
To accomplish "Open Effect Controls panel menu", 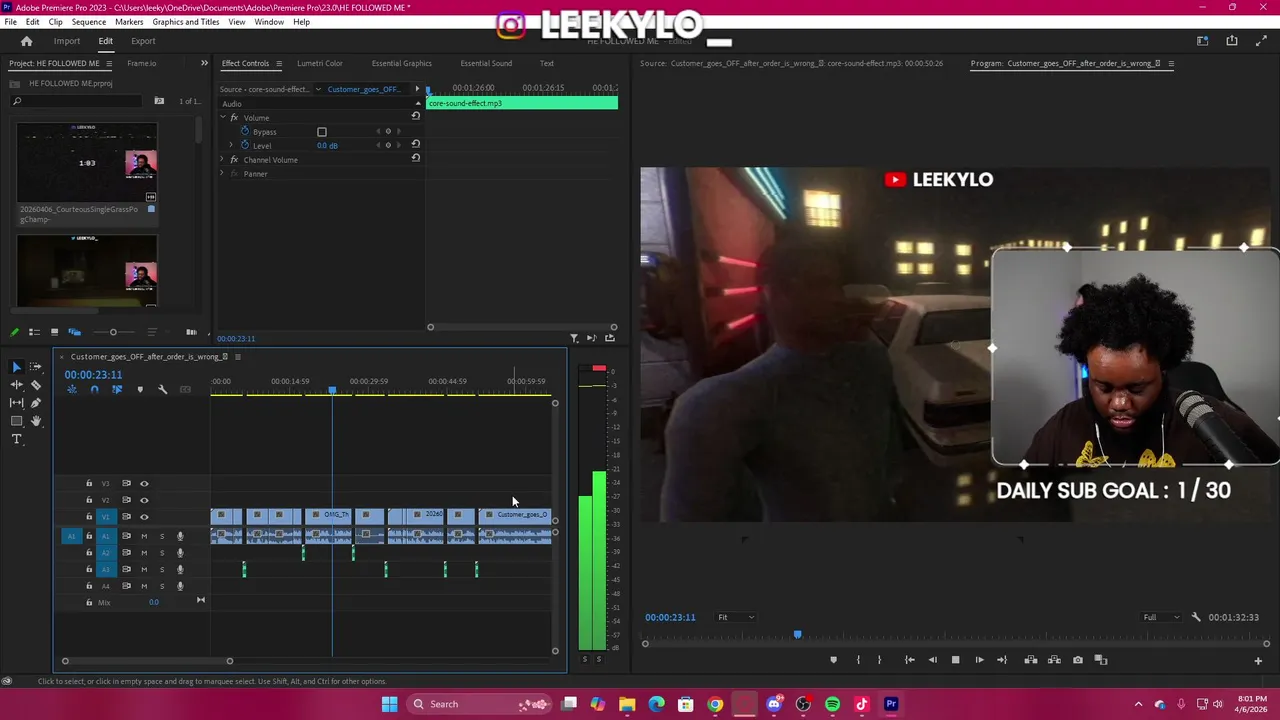I will click(279, 63).
